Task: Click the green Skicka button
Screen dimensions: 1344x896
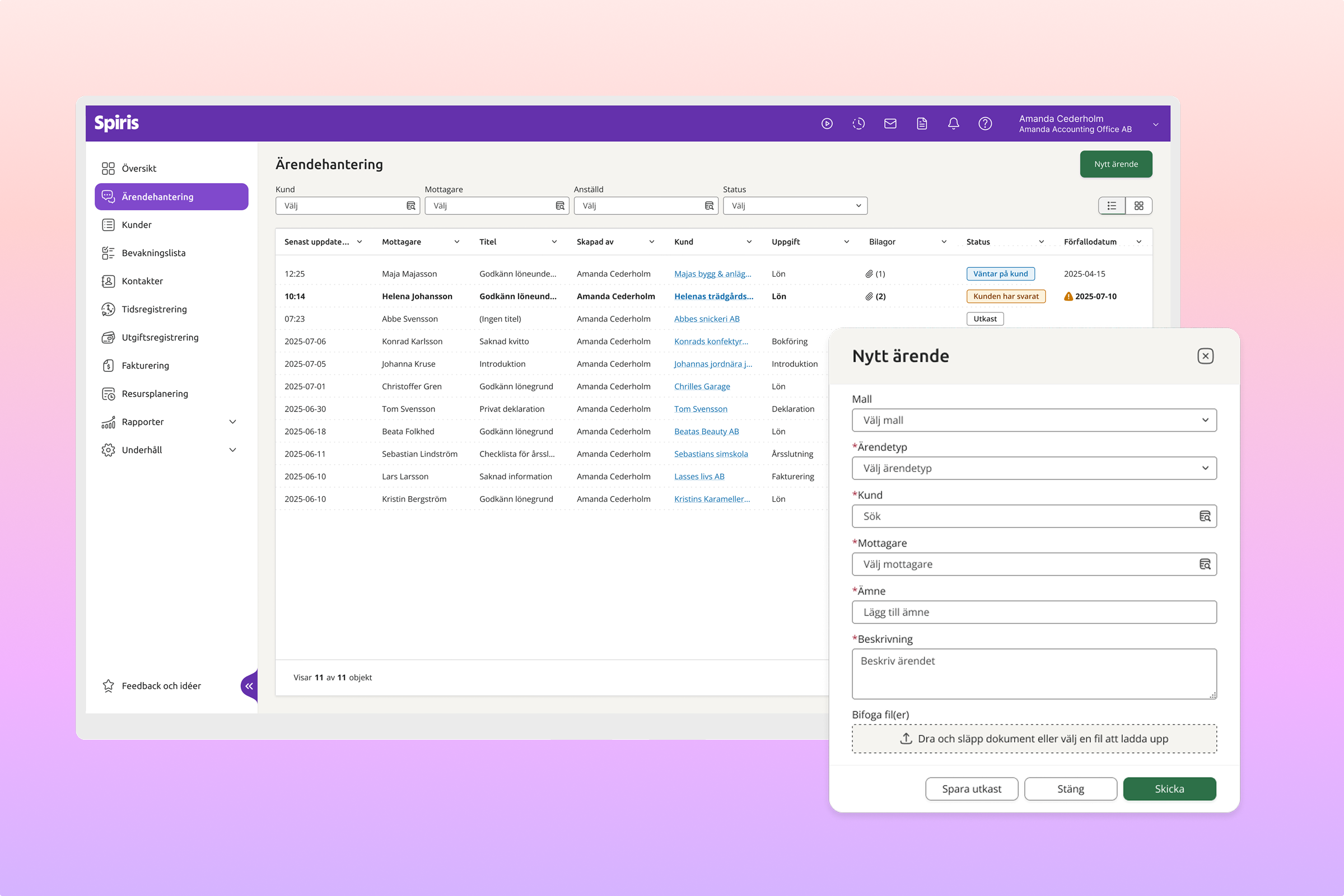Action: (1169, 788)
